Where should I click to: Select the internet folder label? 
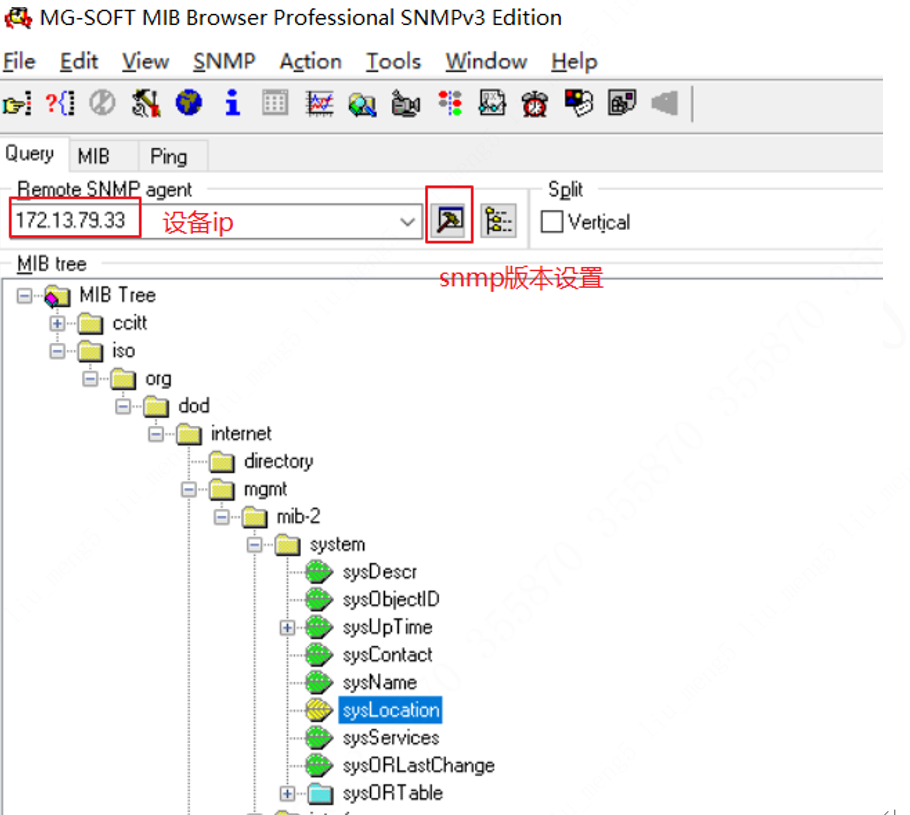click(x=241, y=434)
